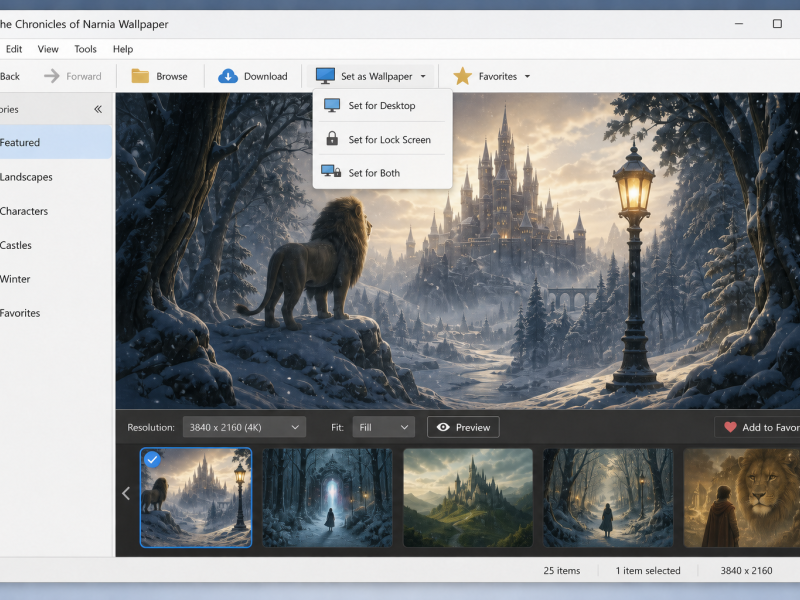This screenshot has height=600, width=800.
Task: Maximize the wallpaper window
Action: pos(777,23)
